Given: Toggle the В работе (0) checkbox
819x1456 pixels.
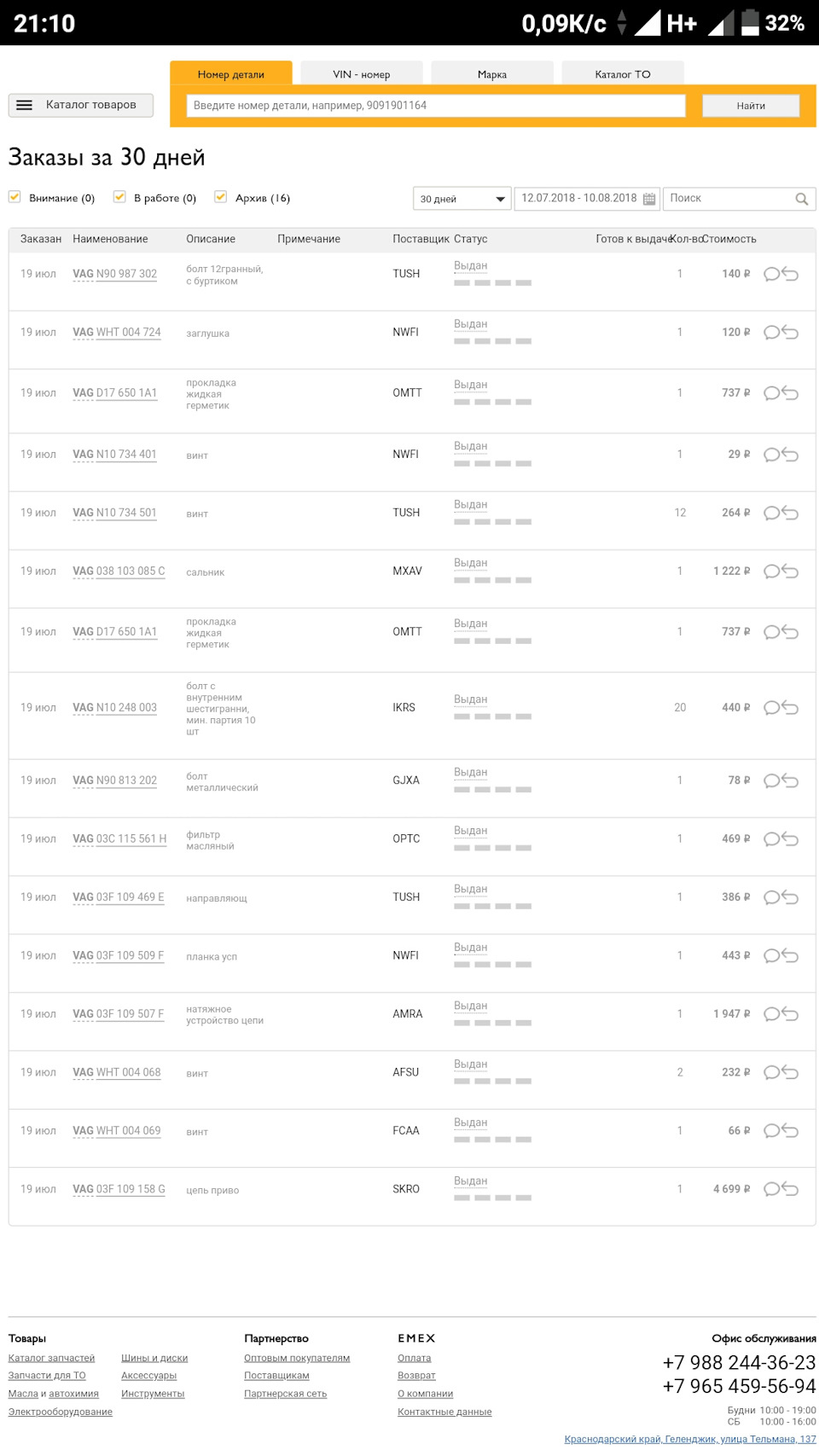Looking at the screenshot, I should click(x=119, y=197).
